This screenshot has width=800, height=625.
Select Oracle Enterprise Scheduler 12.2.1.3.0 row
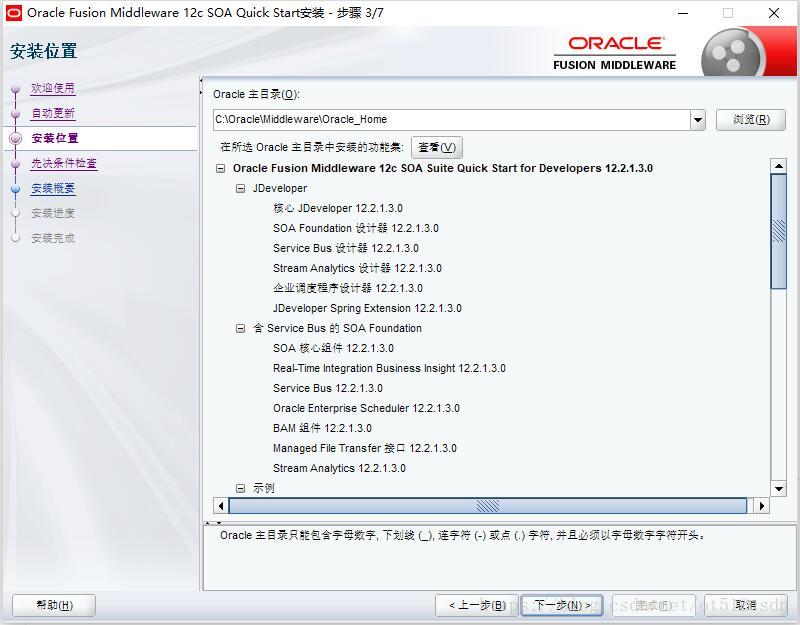click(x=366, y=408)
